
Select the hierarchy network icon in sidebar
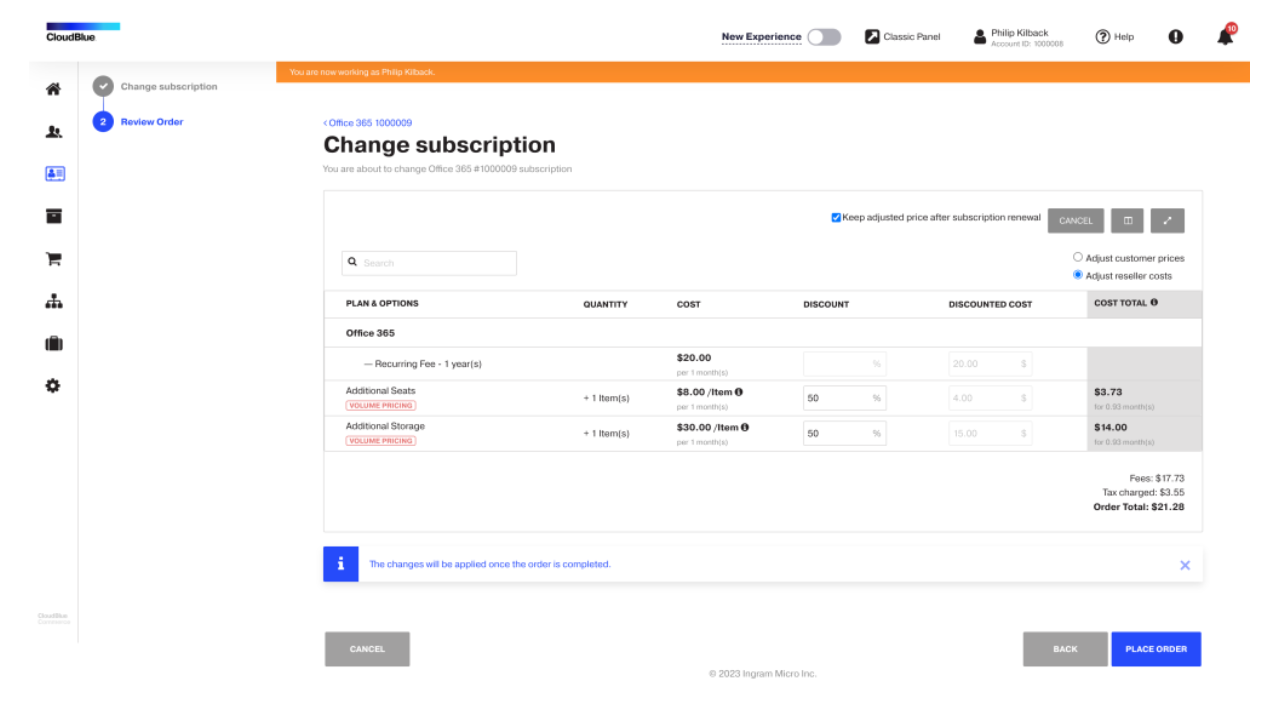(x=53, y=300)
